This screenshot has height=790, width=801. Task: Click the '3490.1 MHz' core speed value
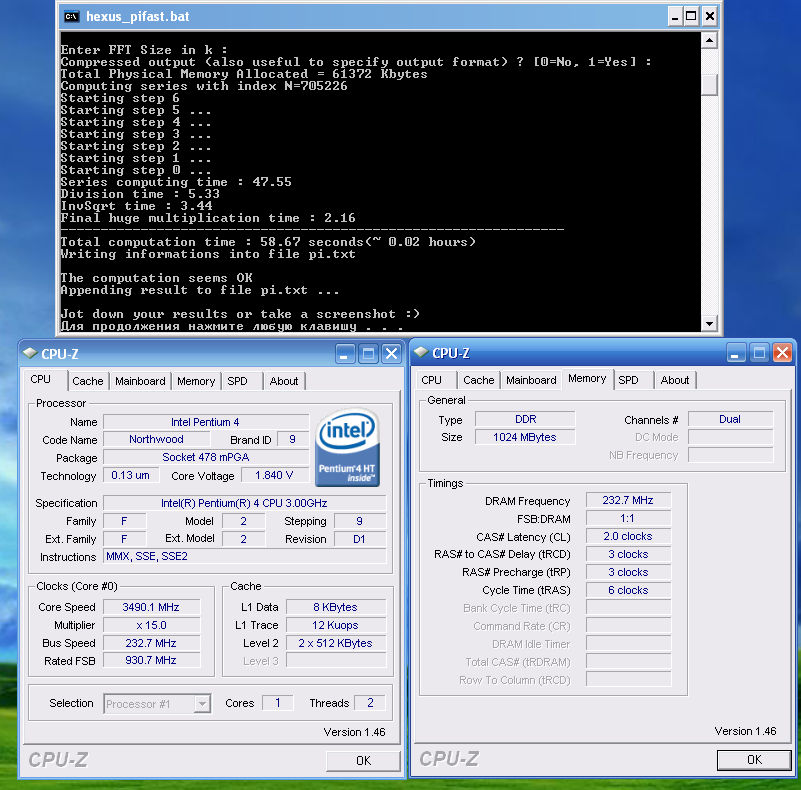(x=151, y=607)
